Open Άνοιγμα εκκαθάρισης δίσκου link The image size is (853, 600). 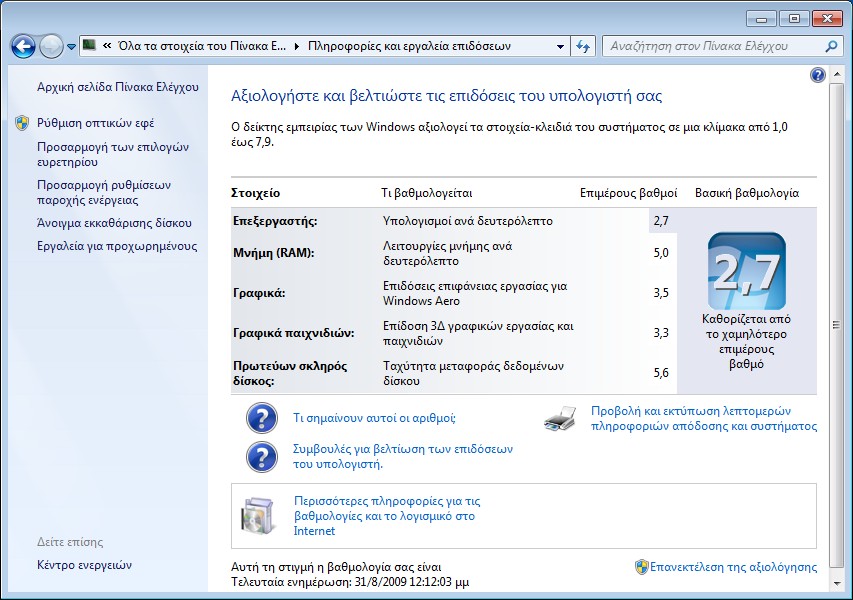(114, 223)
